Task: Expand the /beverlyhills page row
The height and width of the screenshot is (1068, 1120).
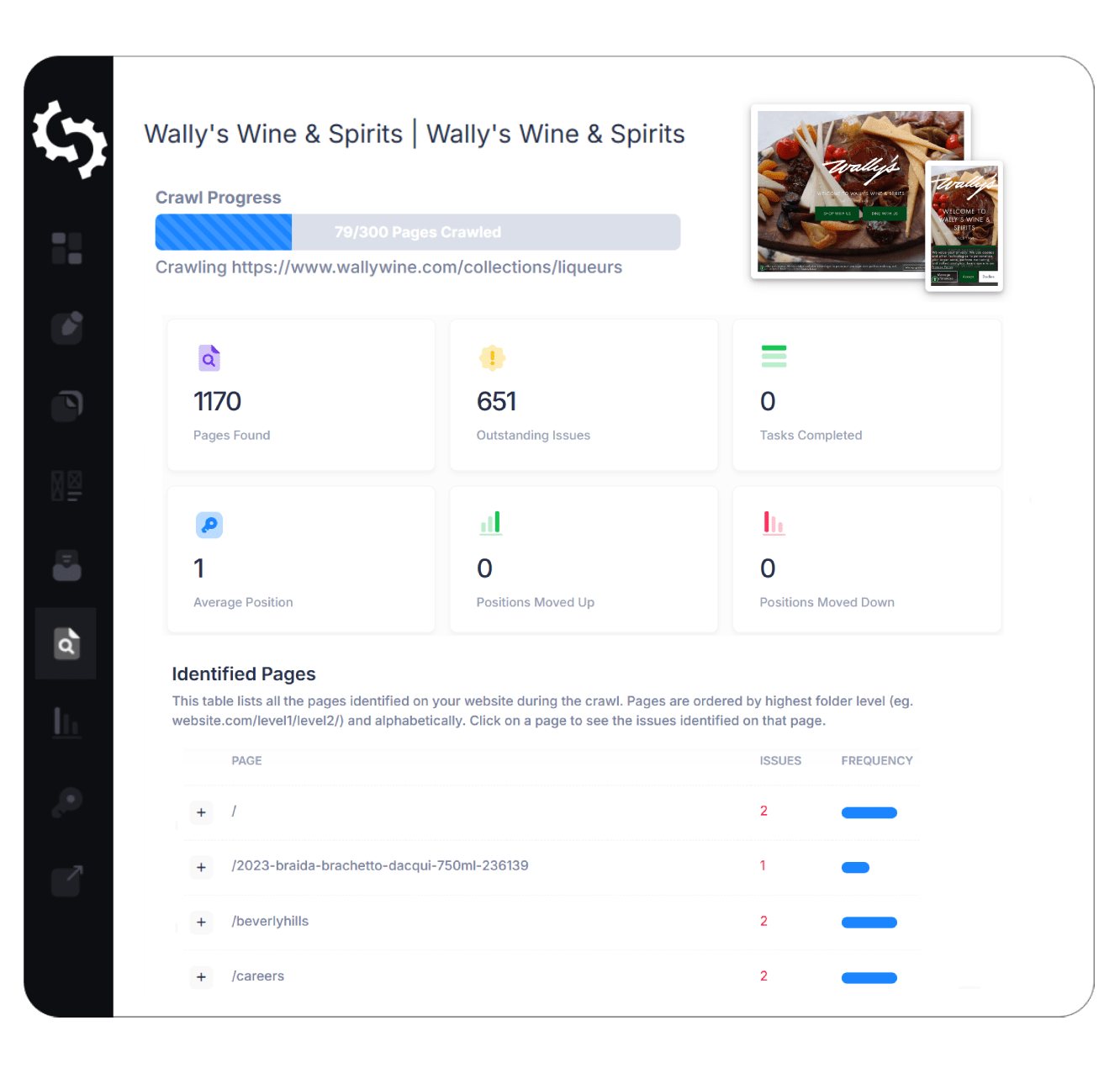Action: [201, 923]
